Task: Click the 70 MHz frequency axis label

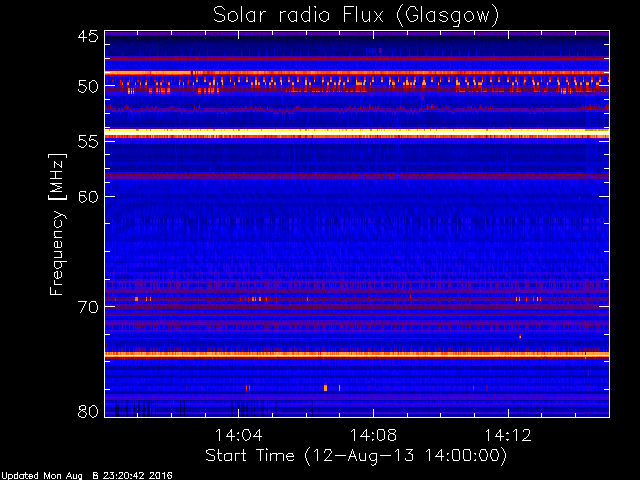Action: tap(88, 307)
